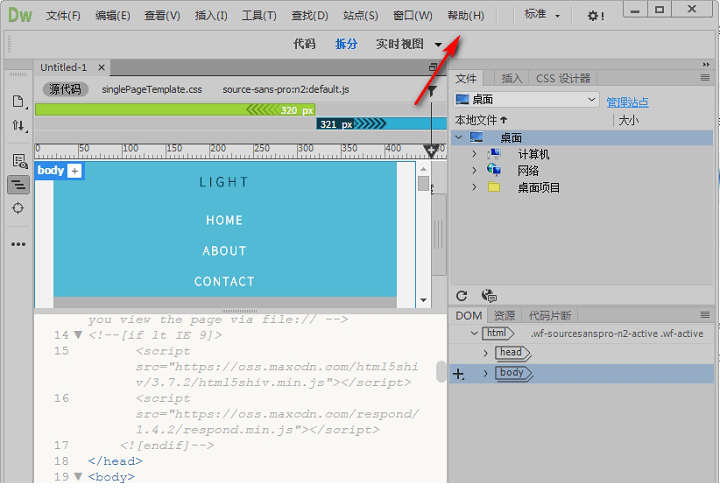Select the DOM panel tab
The width and height of the screenshot is (720, 502).
pyautogui.click(x=468, y=316)
